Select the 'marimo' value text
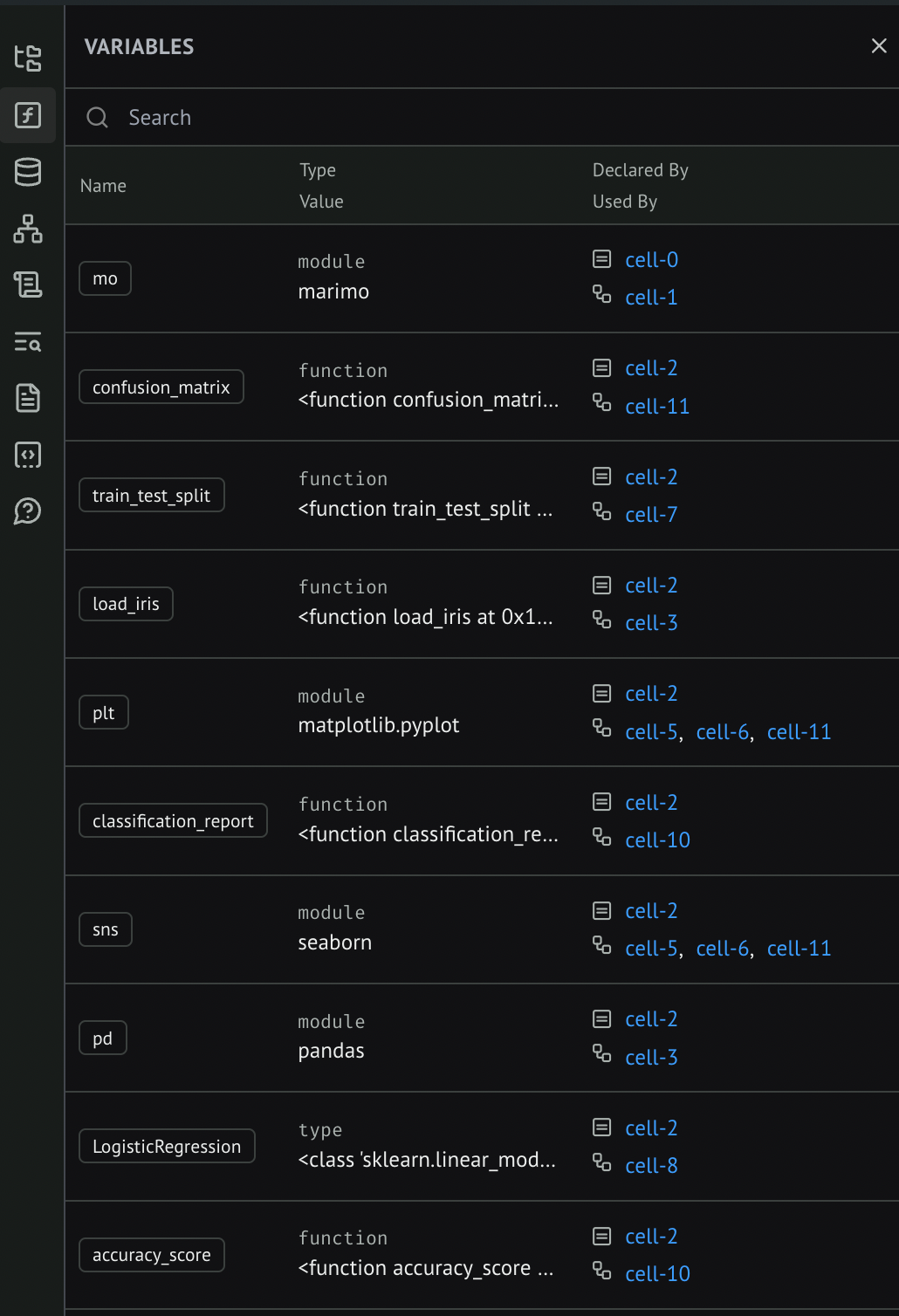 point(333,292)
